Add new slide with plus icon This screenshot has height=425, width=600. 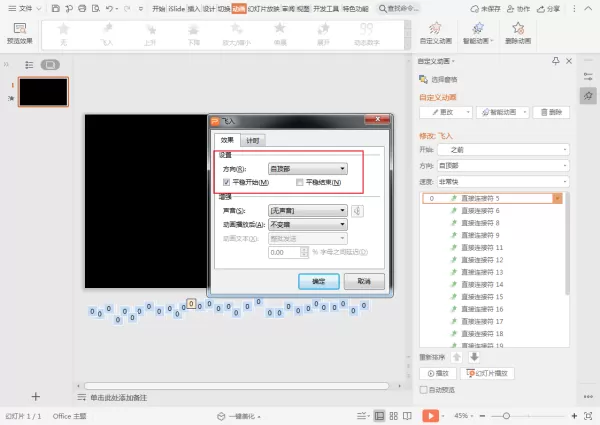[x=36, y=396]
